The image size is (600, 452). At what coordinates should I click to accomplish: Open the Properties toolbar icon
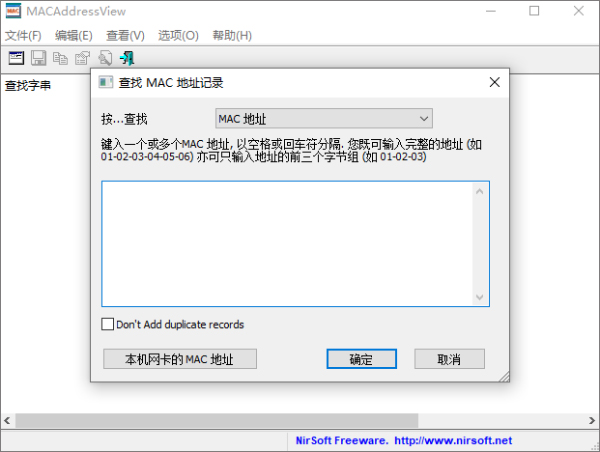[82, 58]
